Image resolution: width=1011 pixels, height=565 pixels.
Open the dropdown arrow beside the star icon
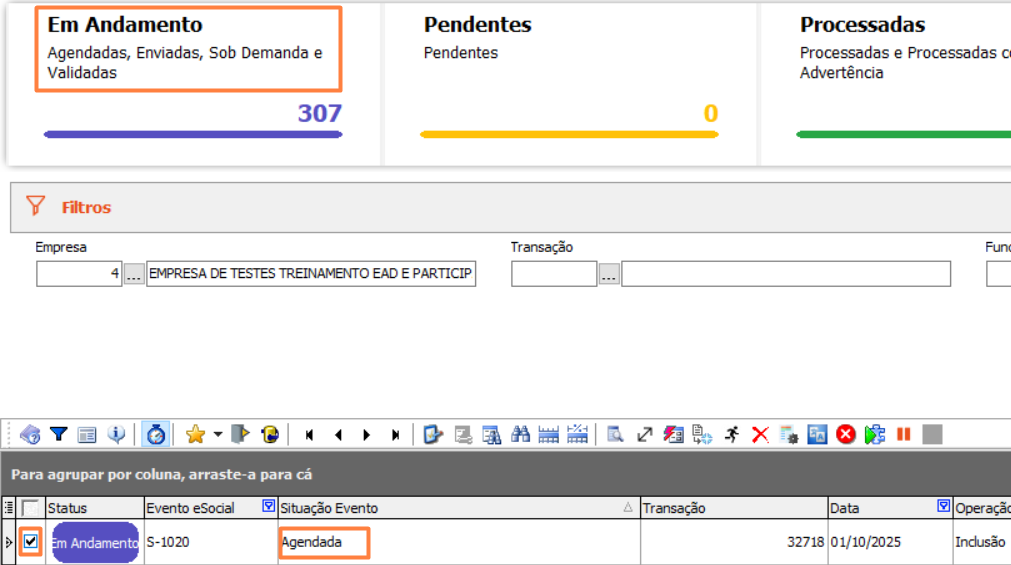tap(217, 435)
